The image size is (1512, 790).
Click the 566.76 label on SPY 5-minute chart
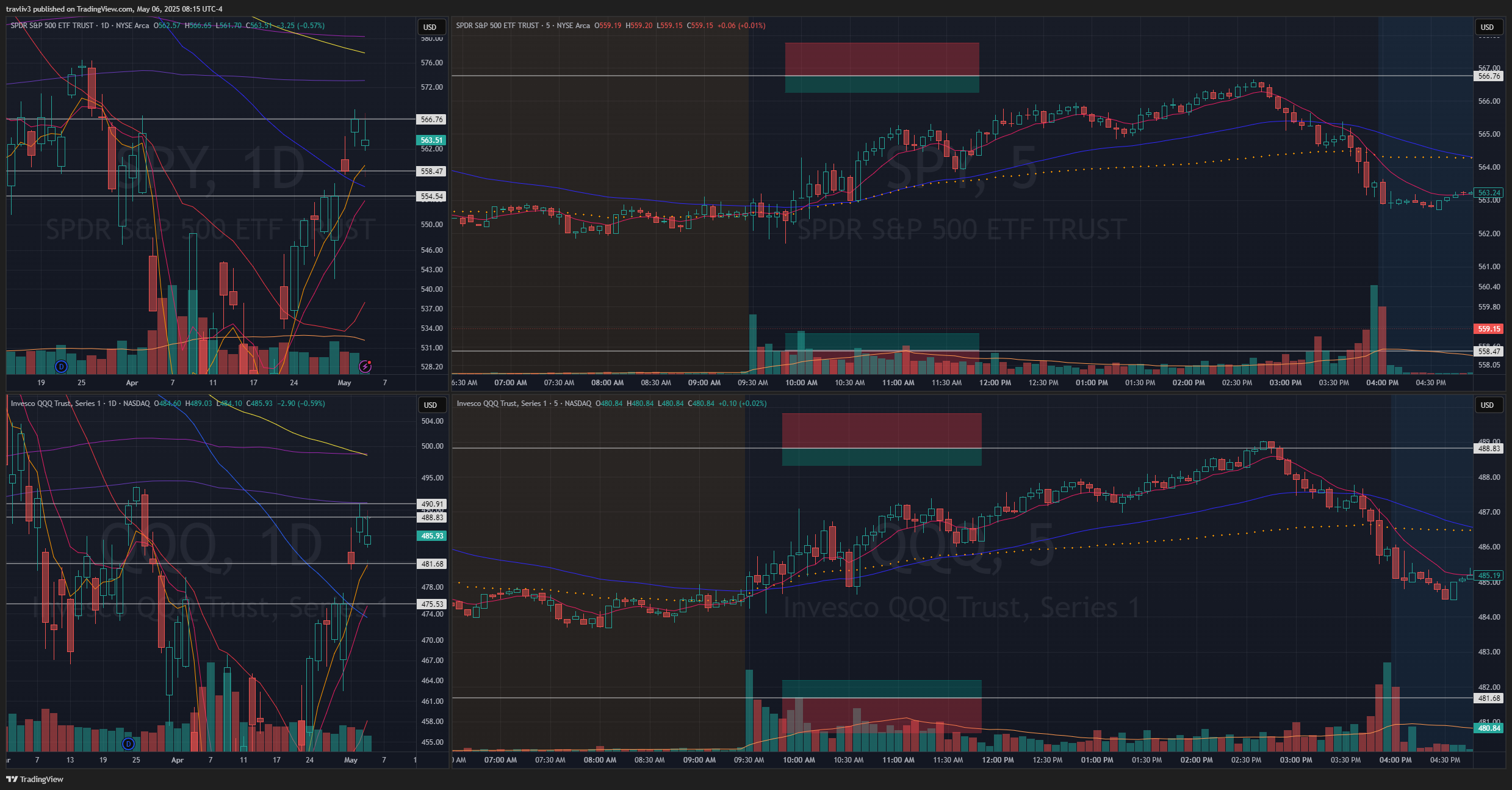(x=1489, y=76)
